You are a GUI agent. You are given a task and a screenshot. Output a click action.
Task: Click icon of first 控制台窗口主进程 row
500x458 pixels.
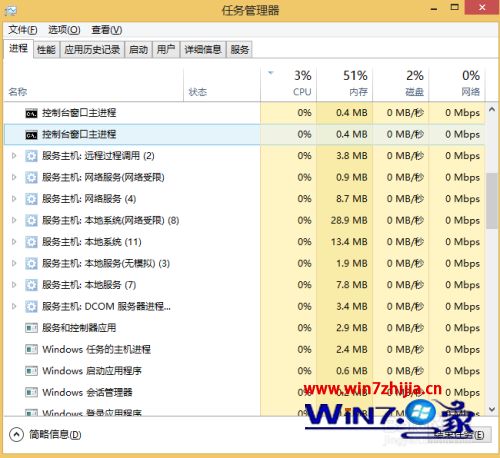pos(31,113)
